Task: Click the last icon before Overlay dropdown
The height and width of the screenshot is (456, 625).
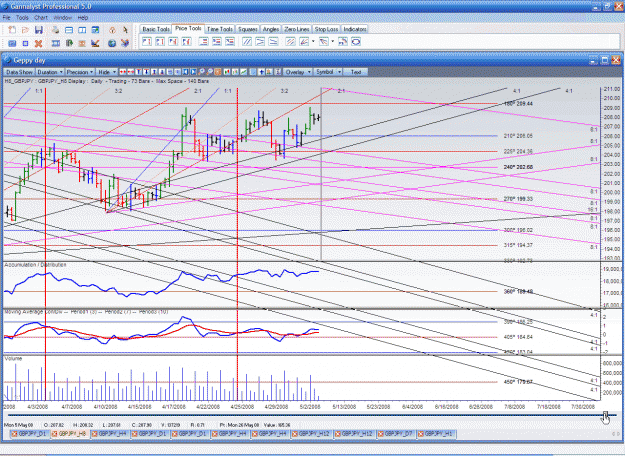Action: click(x=277, y=72)
